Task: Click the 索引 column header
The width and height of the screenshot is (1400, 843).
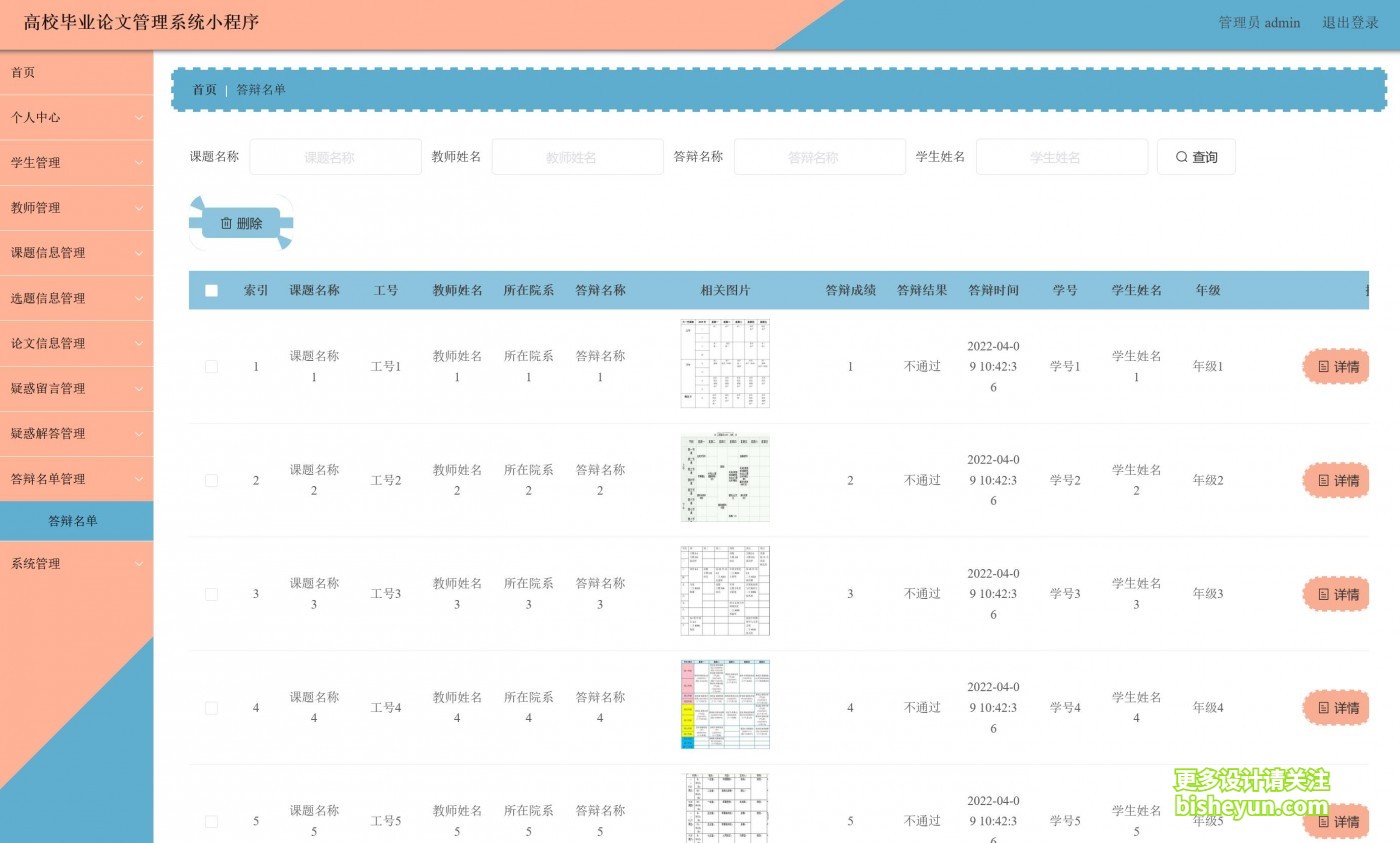Action: [x=256, y=290]
